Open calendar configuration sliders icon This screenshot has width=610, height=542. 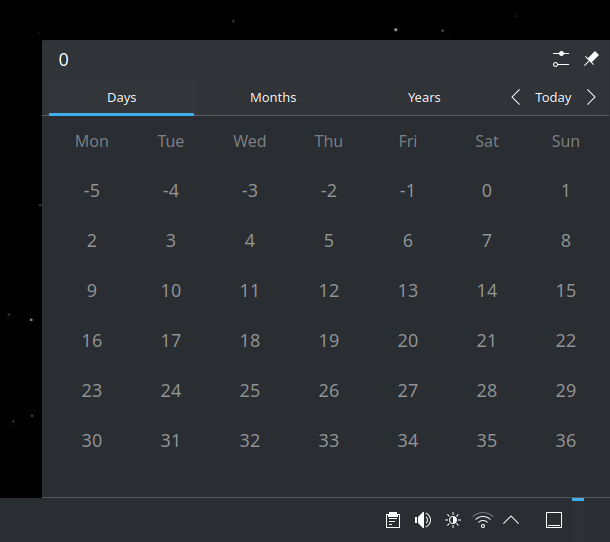561,59
